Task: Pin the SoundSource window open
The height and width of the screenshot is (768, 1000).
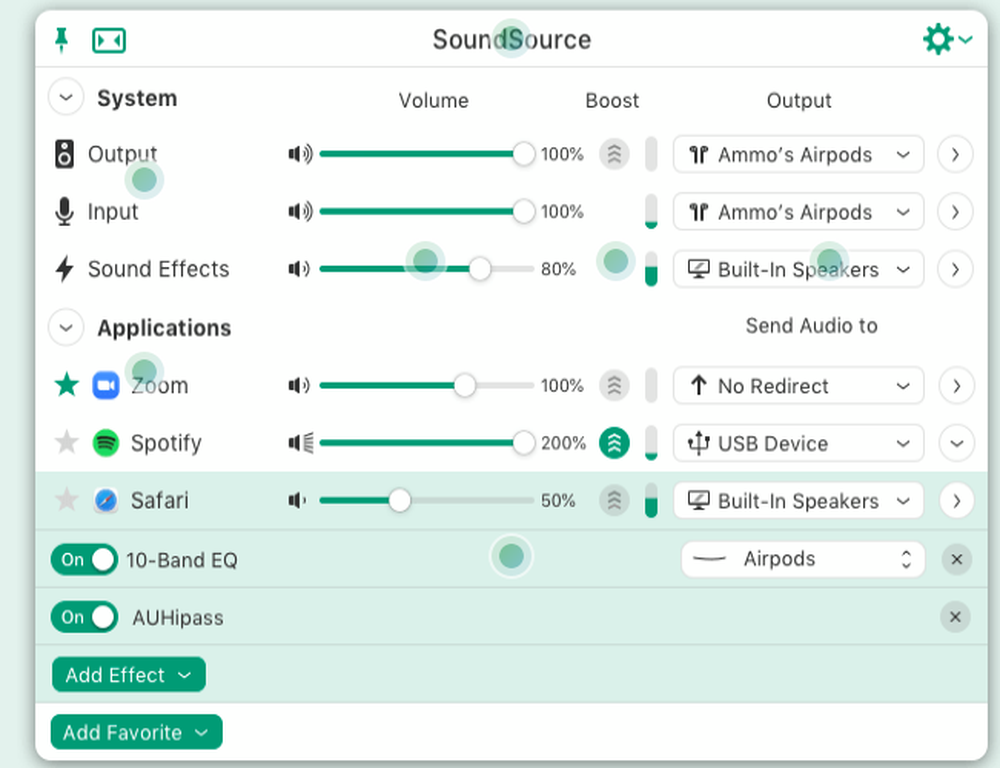Action: point(61,40)
